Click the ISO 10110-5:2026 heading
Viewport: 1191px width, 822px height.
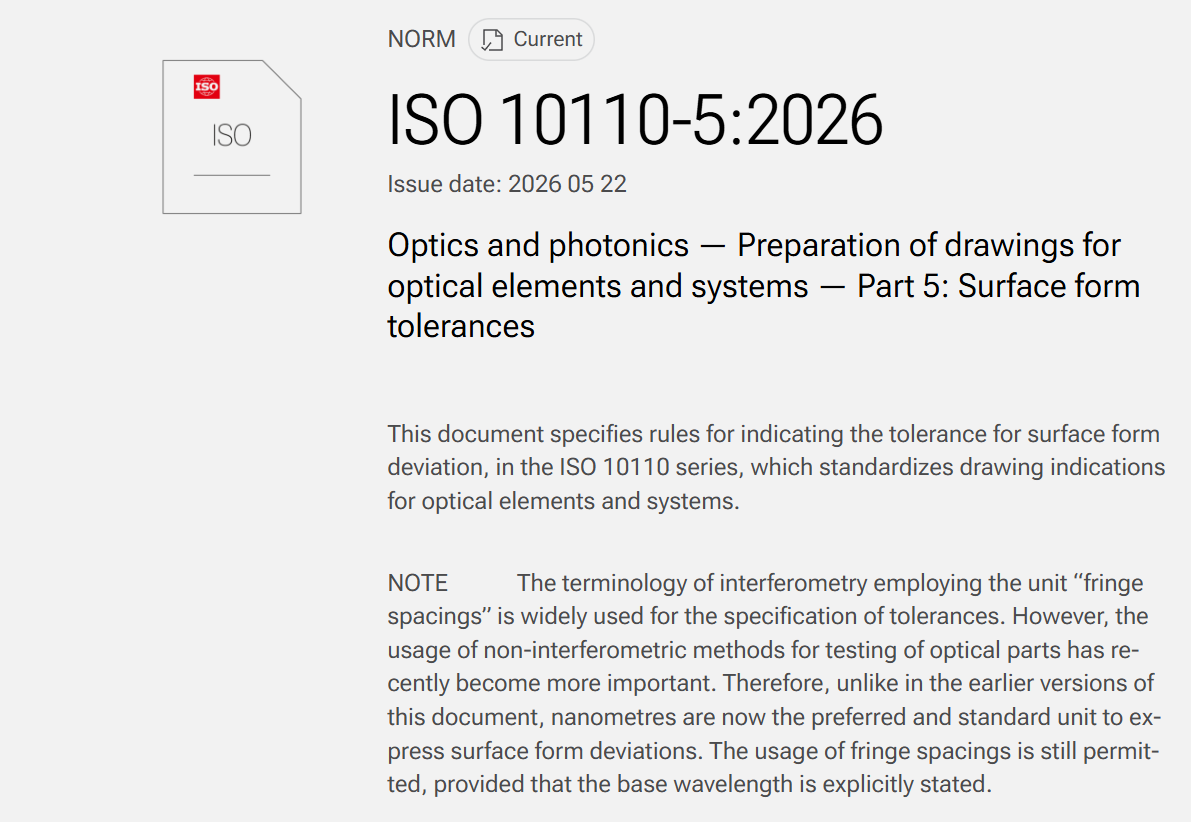pos(635,120)
